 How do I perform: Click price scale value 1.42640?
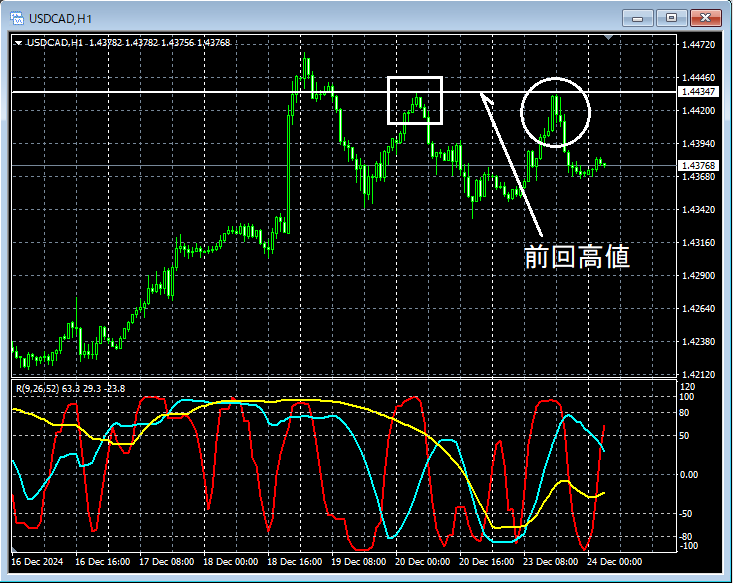[698, 309]
